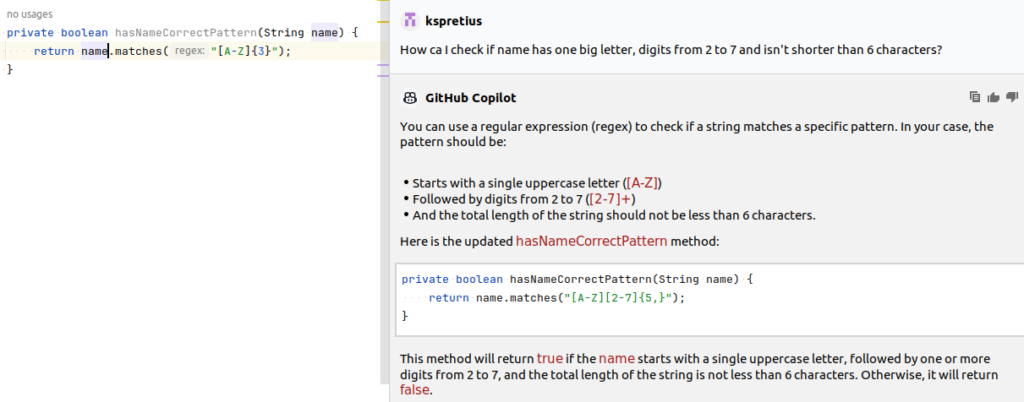
Task: Click the red "true" keyword in answer
Action: [549, 358]
